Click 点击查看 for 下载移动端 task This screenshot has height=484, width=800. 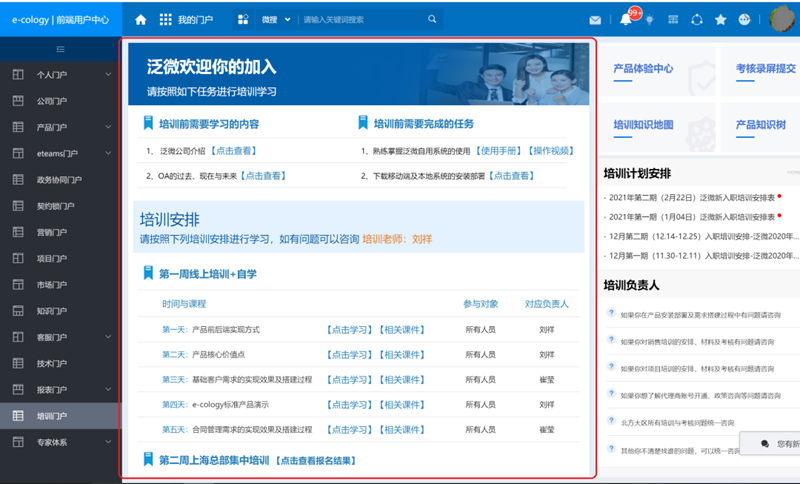[x=511, y=176]
